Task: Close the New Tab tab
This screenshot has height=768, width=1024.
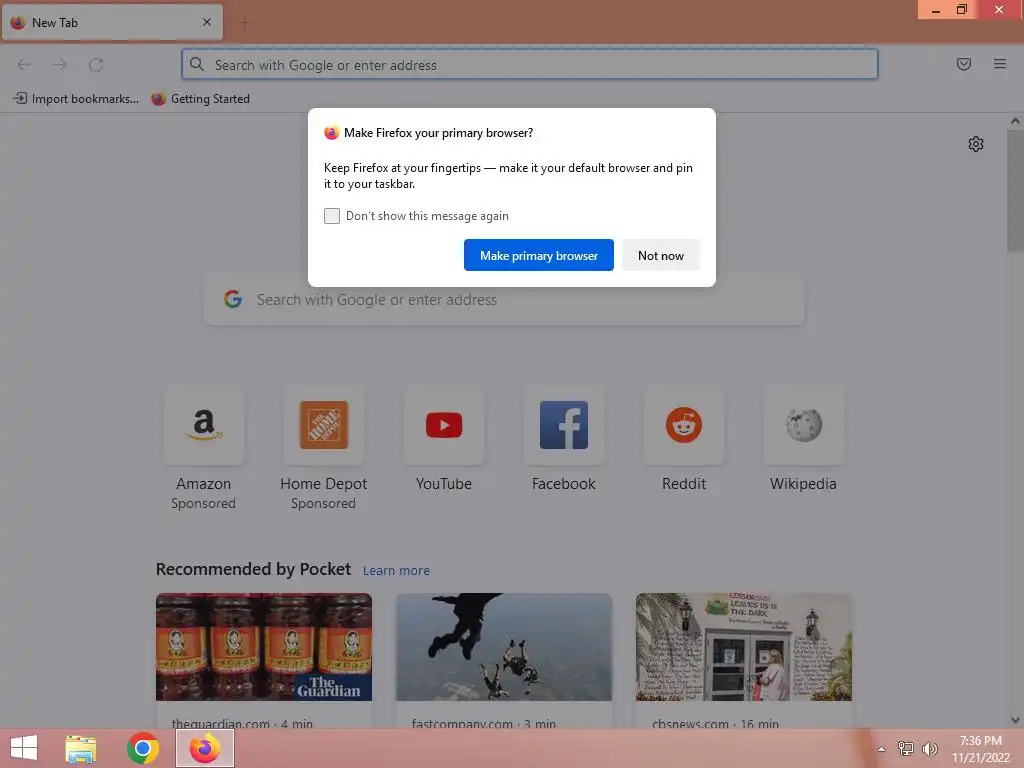Action: click(x=207, y=22)
